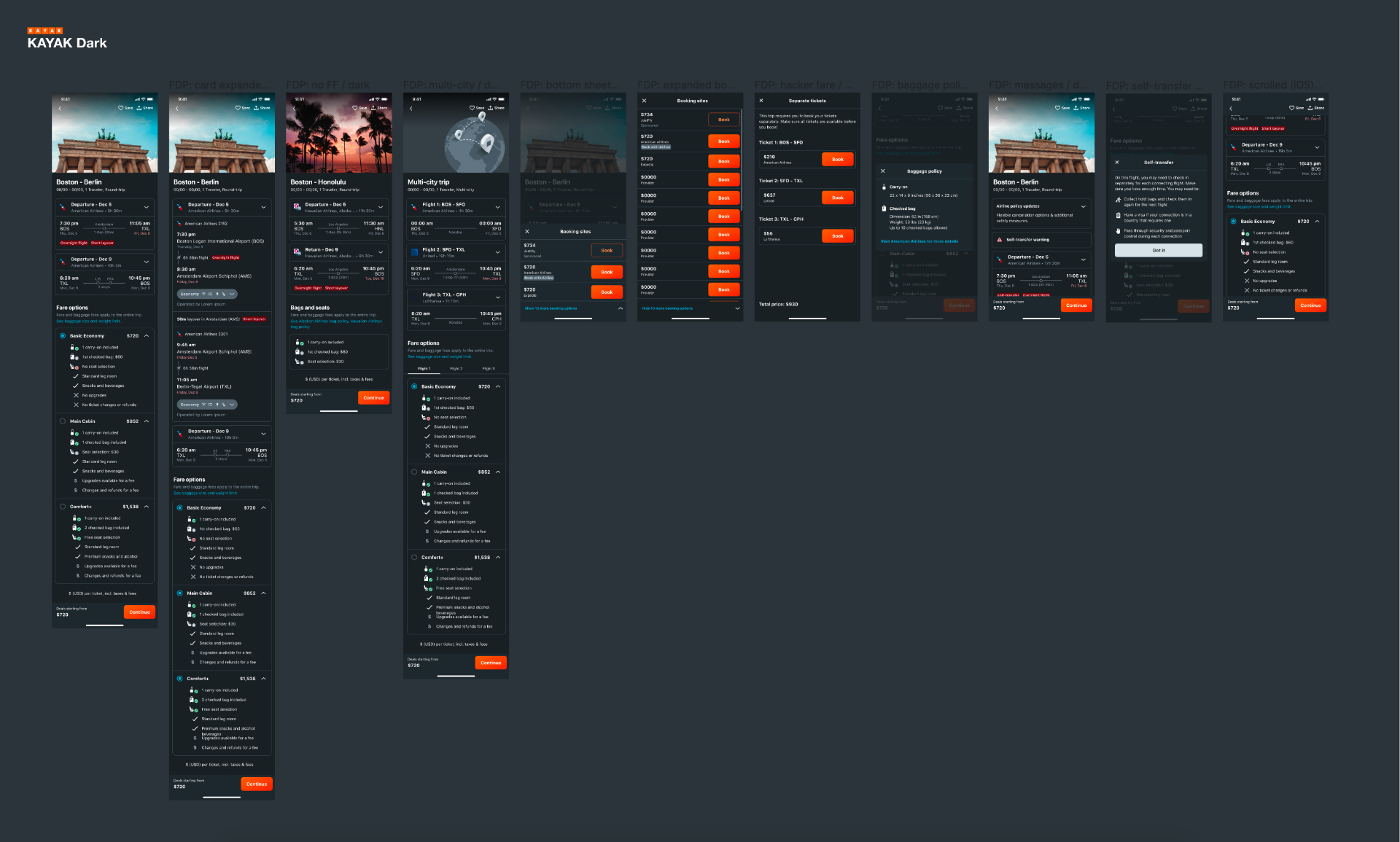The image size is (1400, 842).
Task: Select Basic Economy radio in FDP: card expanded frame
Action: click(x=179, y=507)
